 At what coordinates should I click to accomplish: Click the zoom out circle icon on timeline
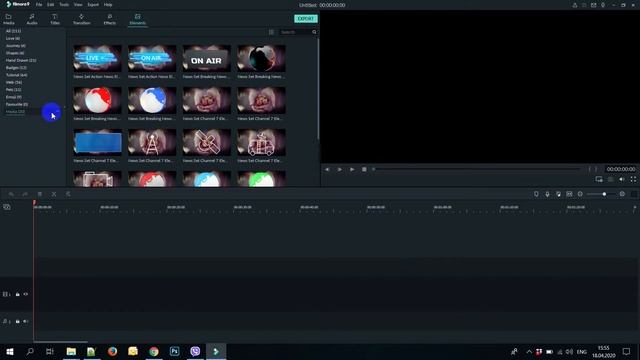580,194
